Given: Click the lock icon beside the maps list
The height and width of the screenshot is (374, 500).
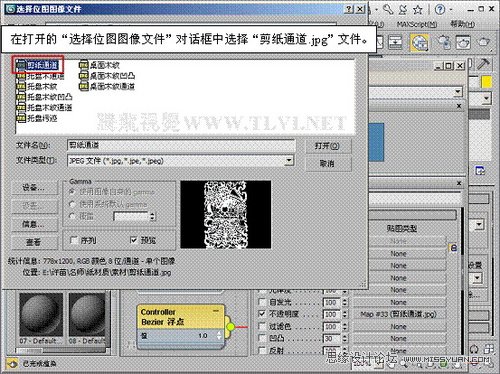Looking at the screenshot, I should (454, 248).
